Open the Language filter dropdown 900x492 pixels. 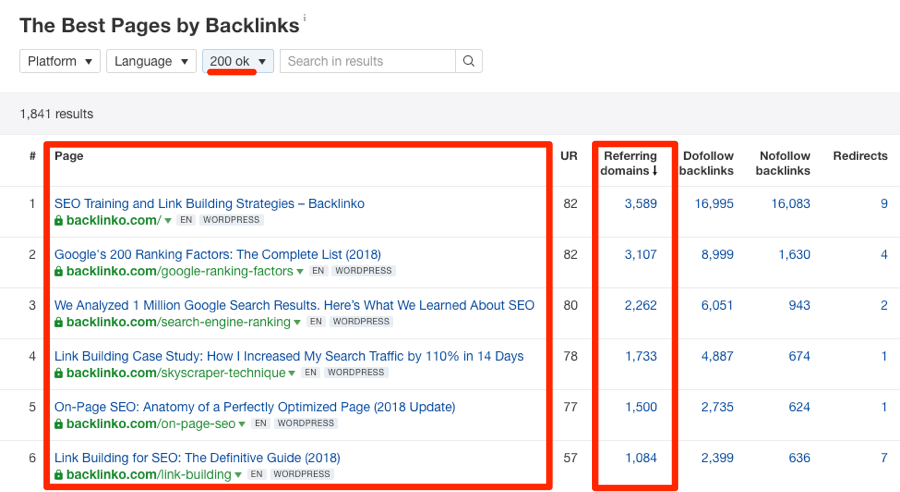tap(151, 61)
